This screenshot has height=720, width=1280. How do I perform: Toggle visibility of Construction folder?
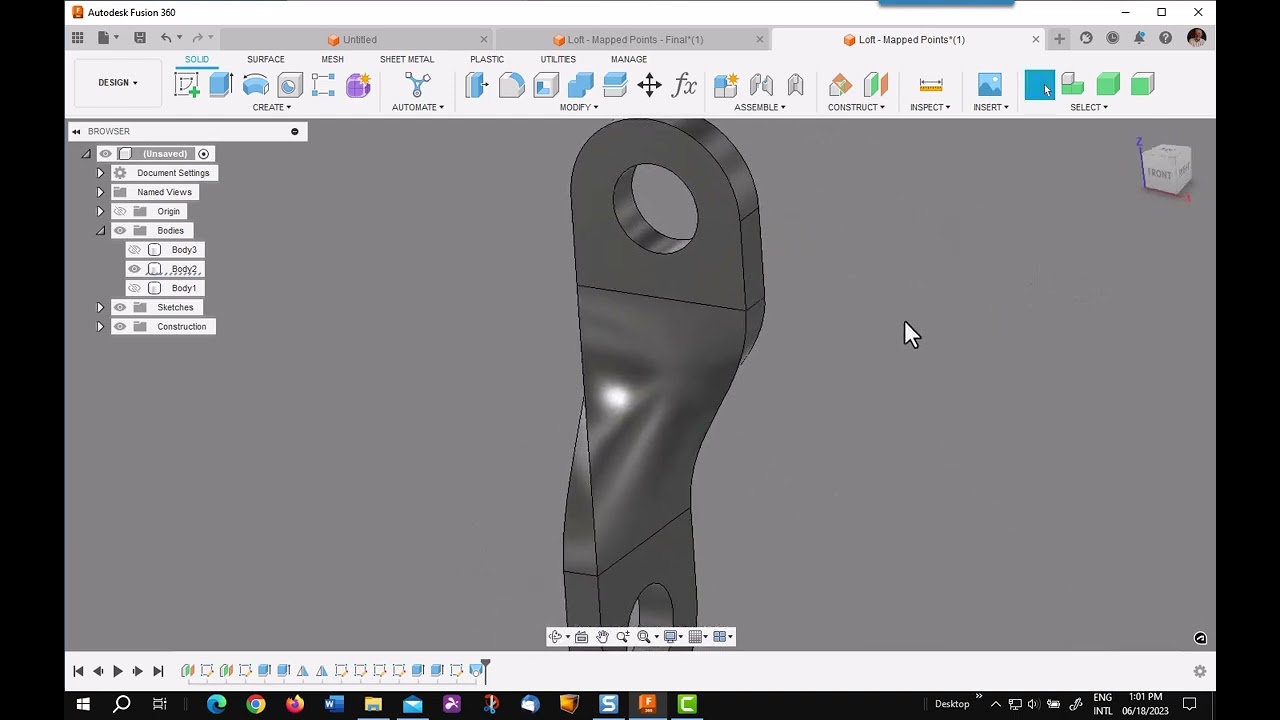pyautogui.click(x=120, y=326)
